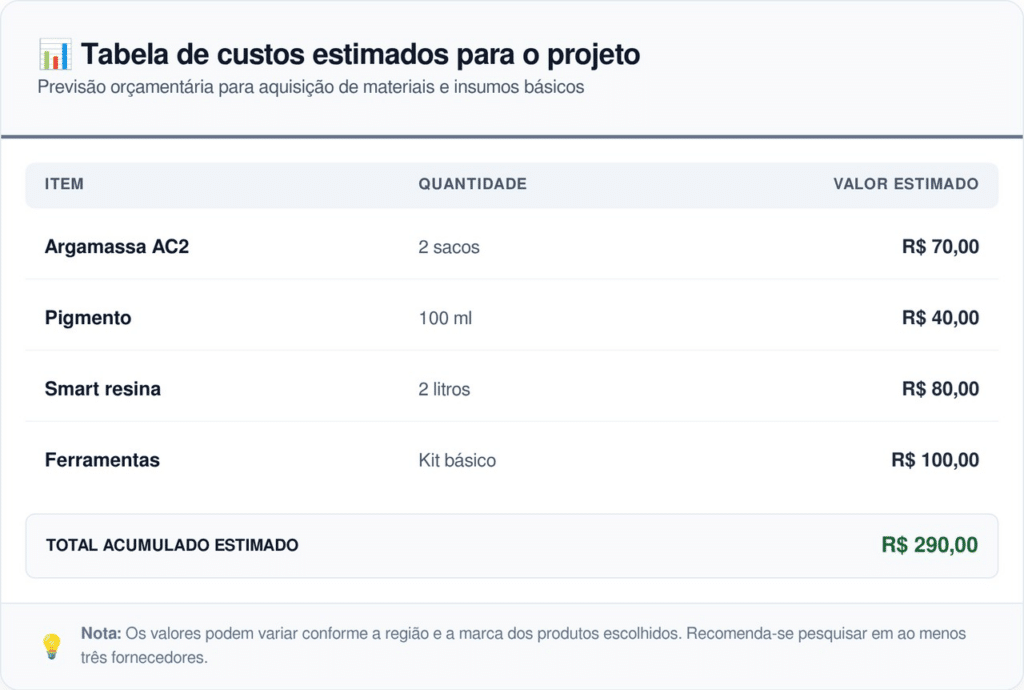Click the R$ 100,00 value
Viewport: 1024px width, 690px height.
coord(935,460)
